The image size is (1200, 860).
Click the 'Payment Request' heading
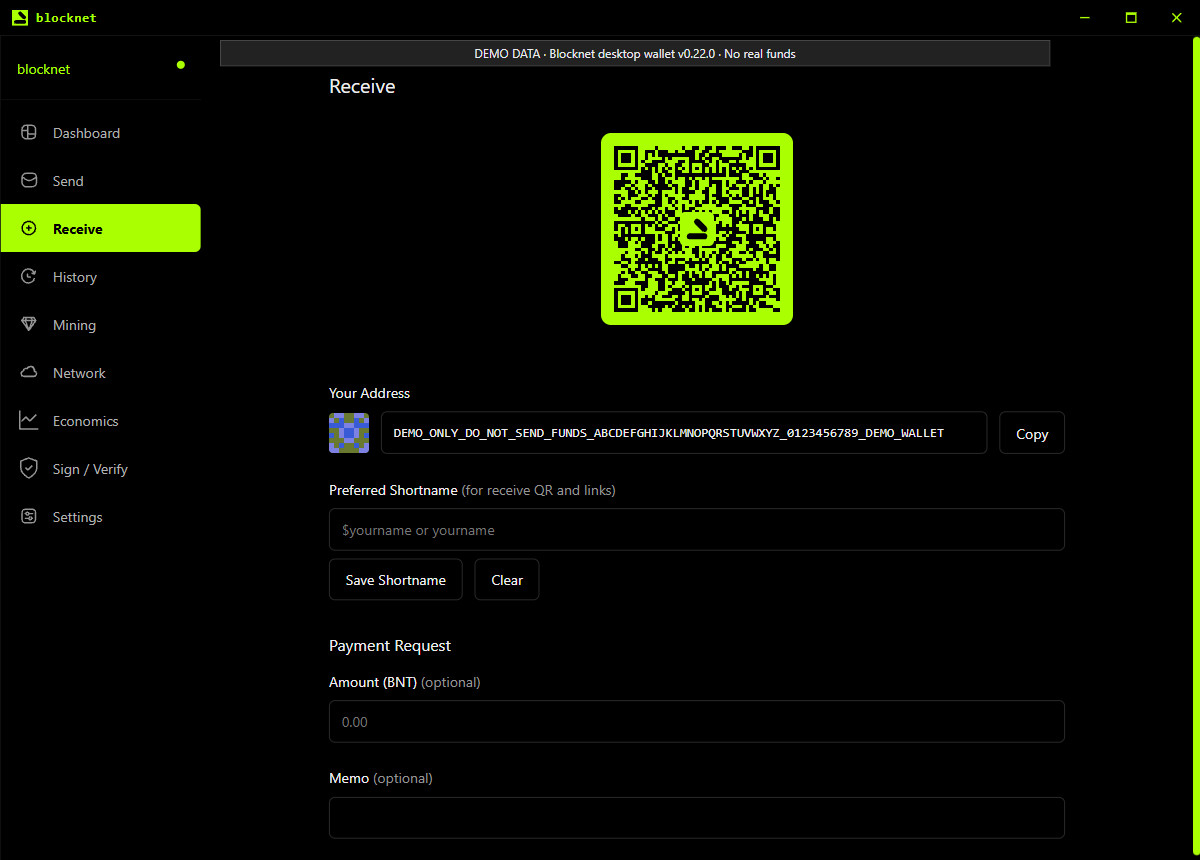coord(390,646)
